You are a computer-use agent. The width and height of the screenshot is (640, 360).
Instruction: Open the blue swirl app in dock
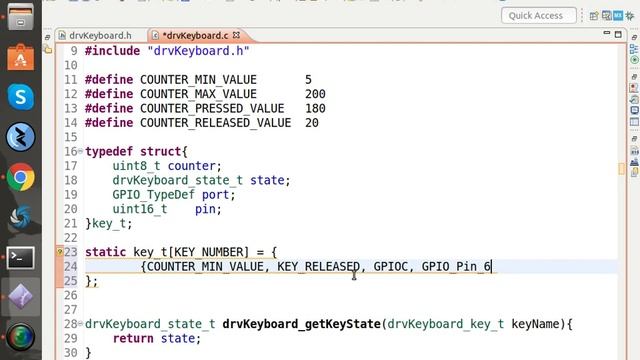click(x=20, y=217)
